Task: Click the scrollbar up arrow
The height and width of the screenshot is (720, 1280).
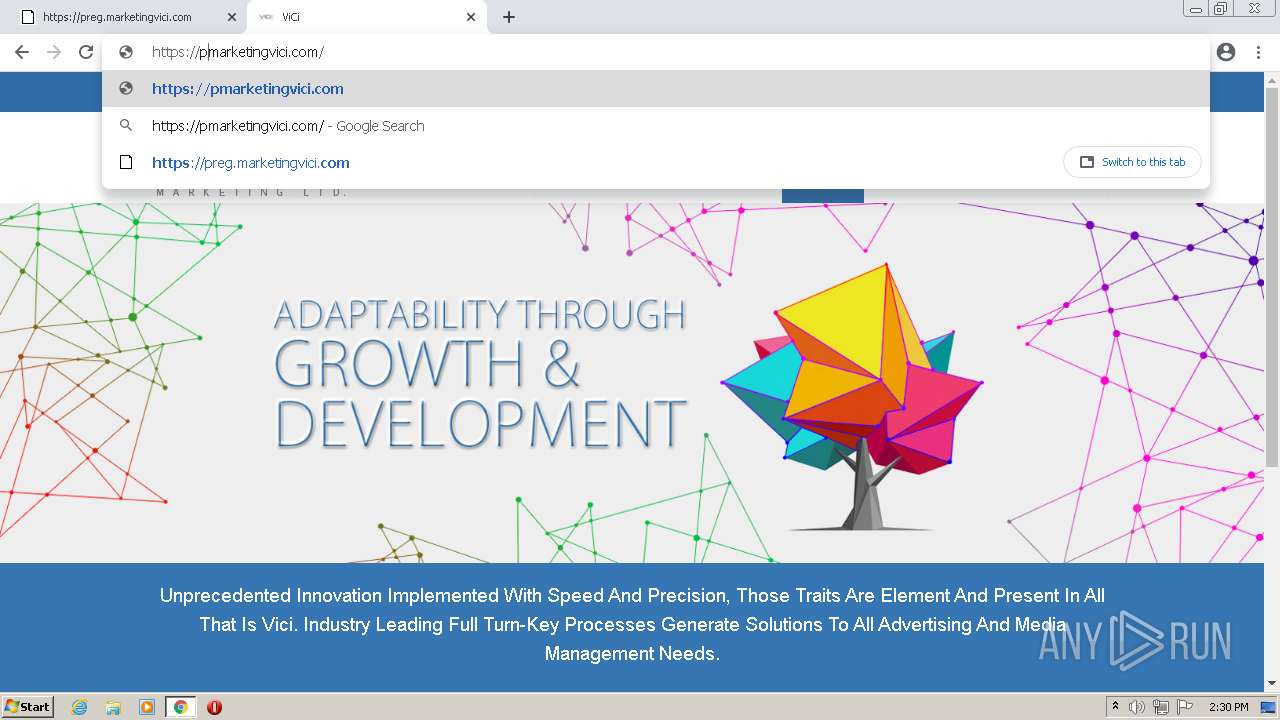Action: point(1272,79)
